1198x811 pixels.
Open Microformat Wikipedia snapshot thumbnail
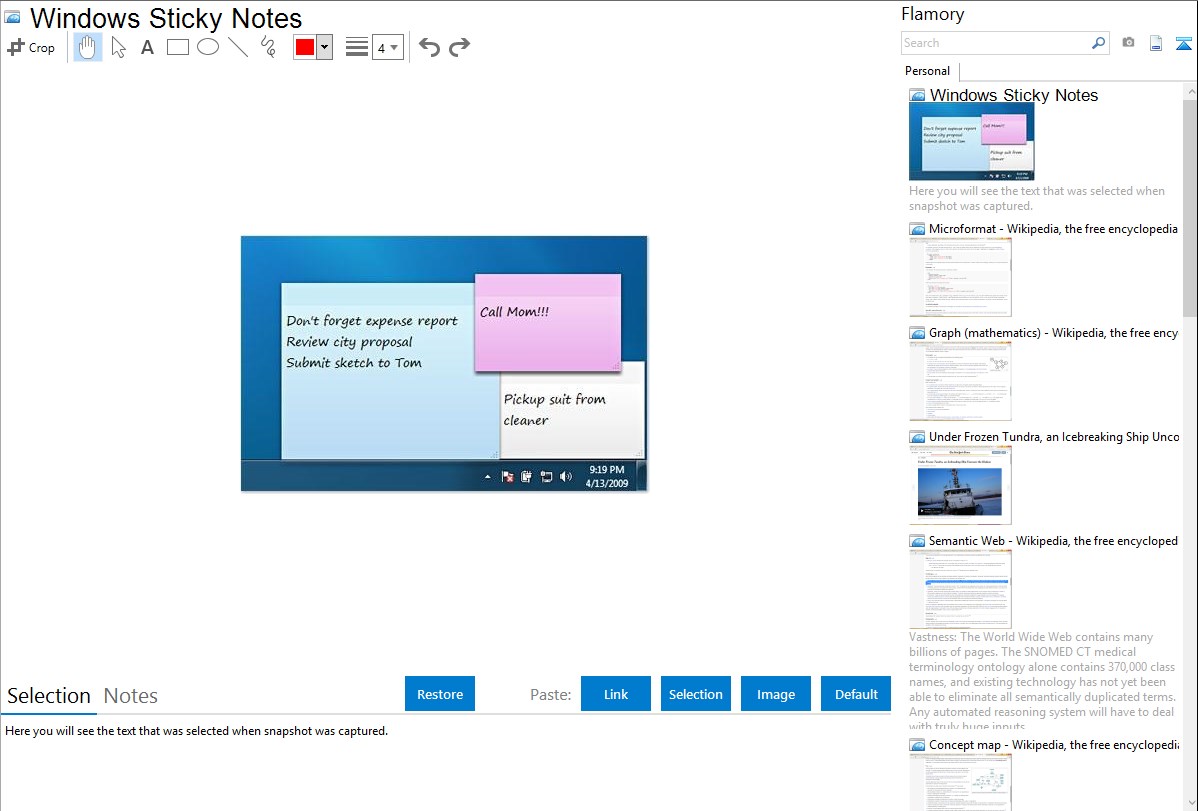(x=960, y=277)
